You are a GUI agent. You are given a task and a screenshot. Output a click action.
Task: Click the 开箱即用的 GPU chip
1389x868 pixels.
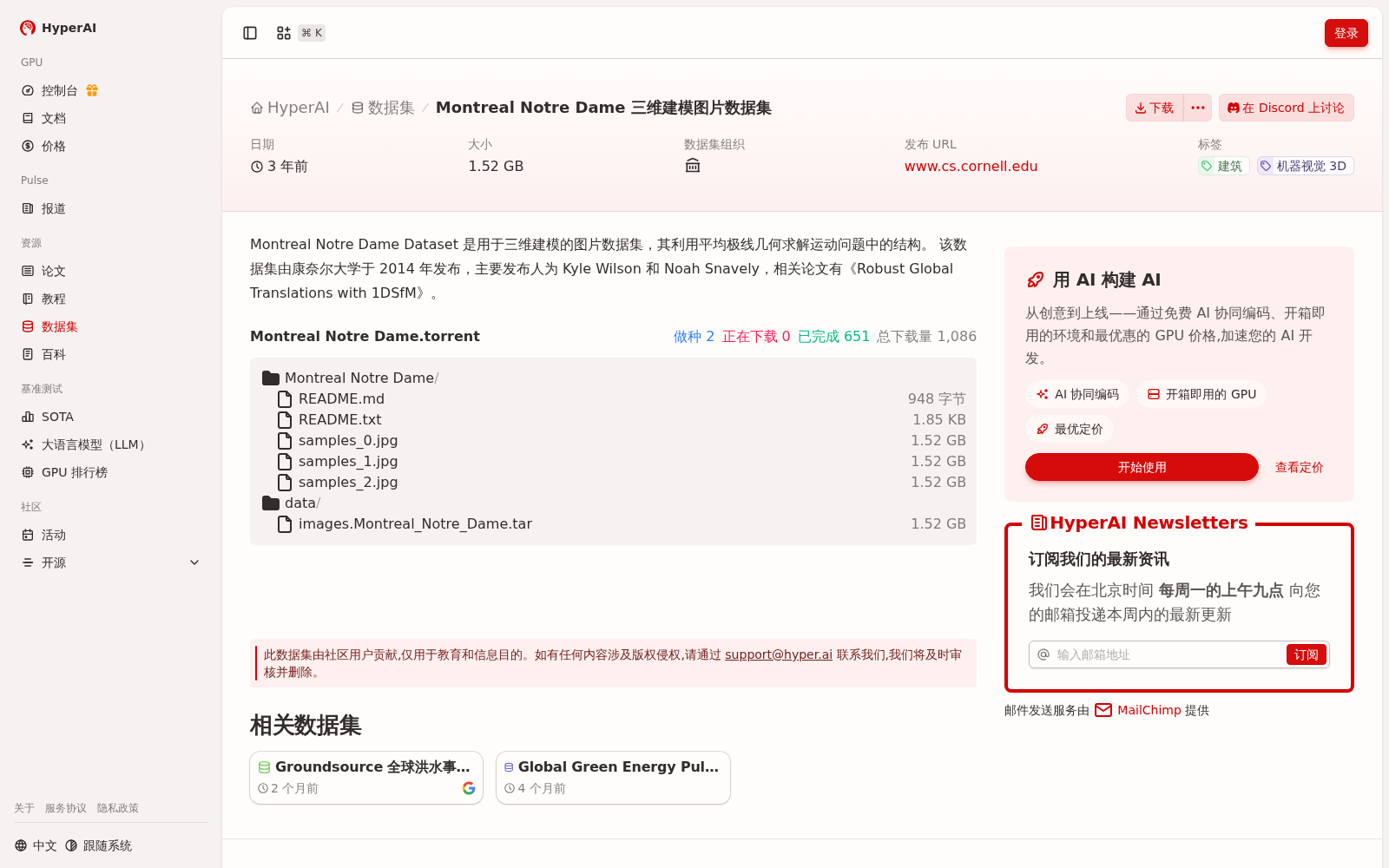click(x=1201, y=394)
